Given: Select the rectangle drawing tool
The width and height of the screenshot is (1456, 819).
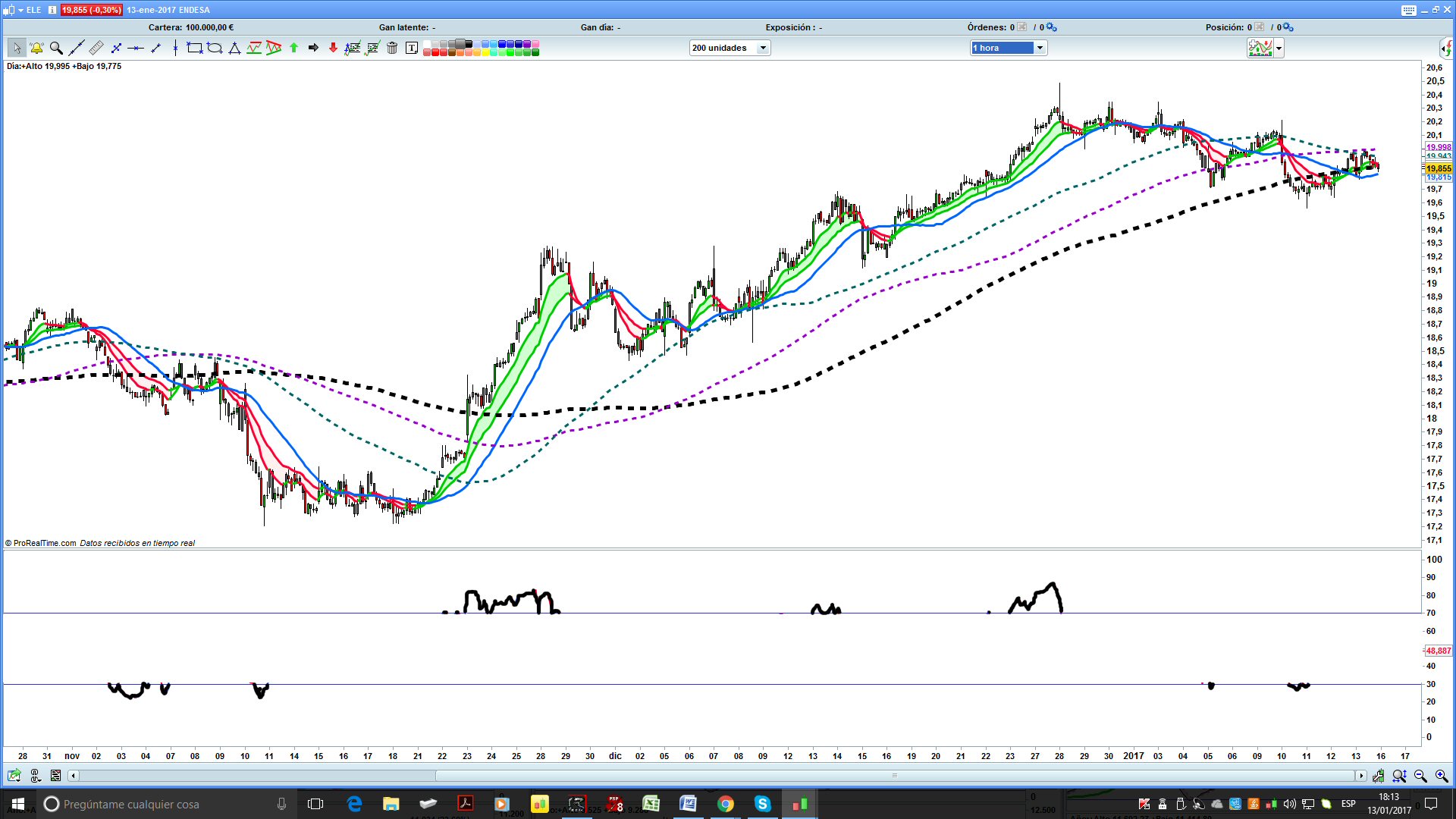Looking at the screenshot, I should click(x=195, y=48).
